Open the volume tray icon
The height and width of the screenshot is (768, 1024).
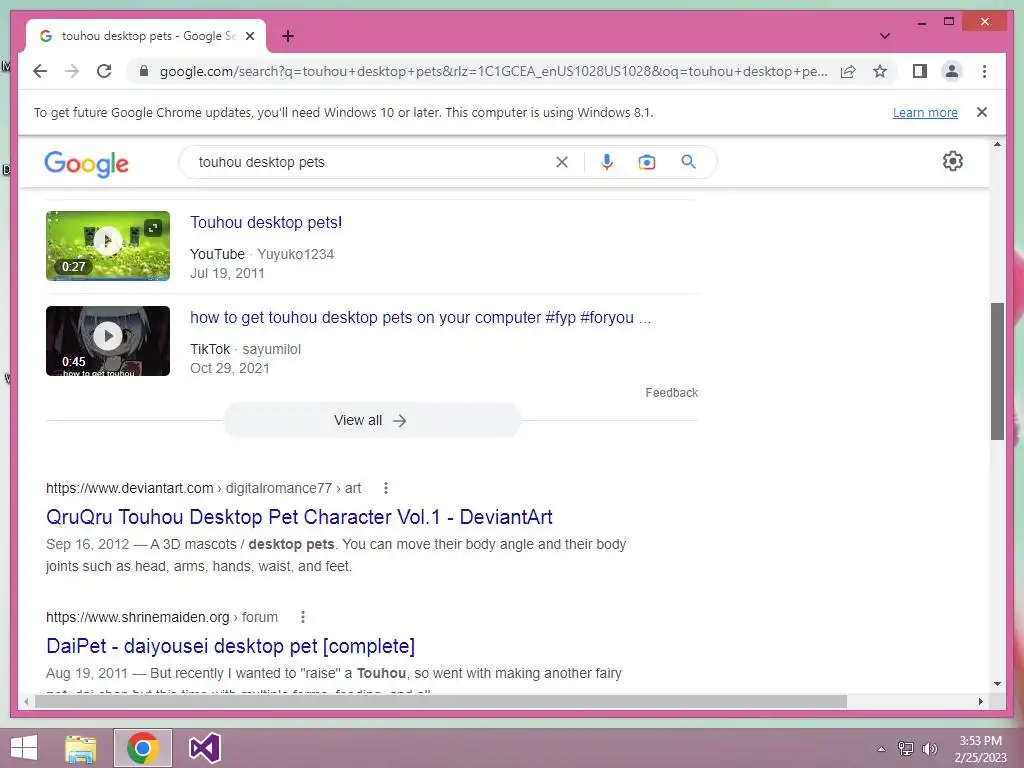point(929,749)
